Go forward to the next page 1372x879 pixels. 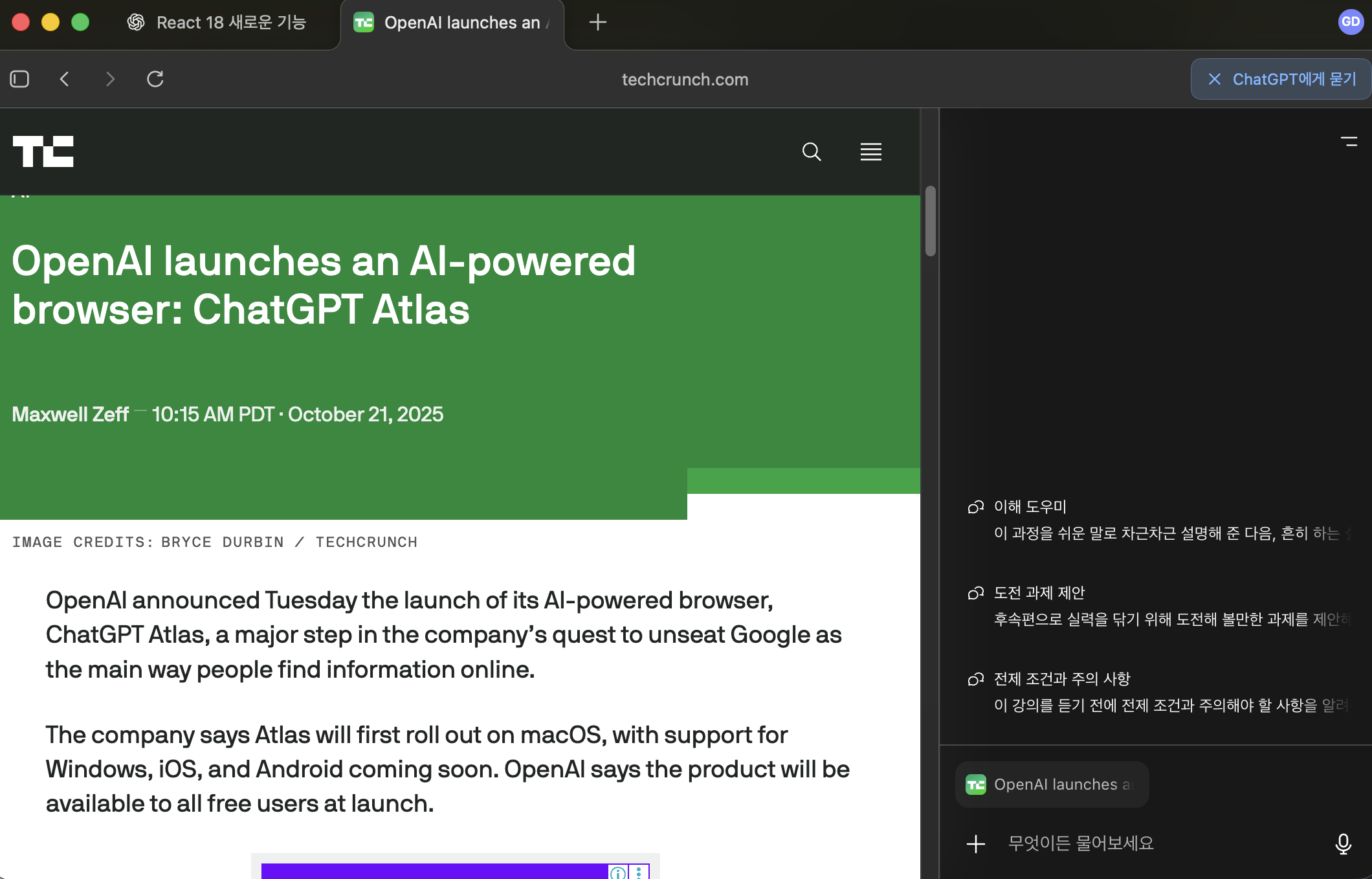(x=110, y=79)
